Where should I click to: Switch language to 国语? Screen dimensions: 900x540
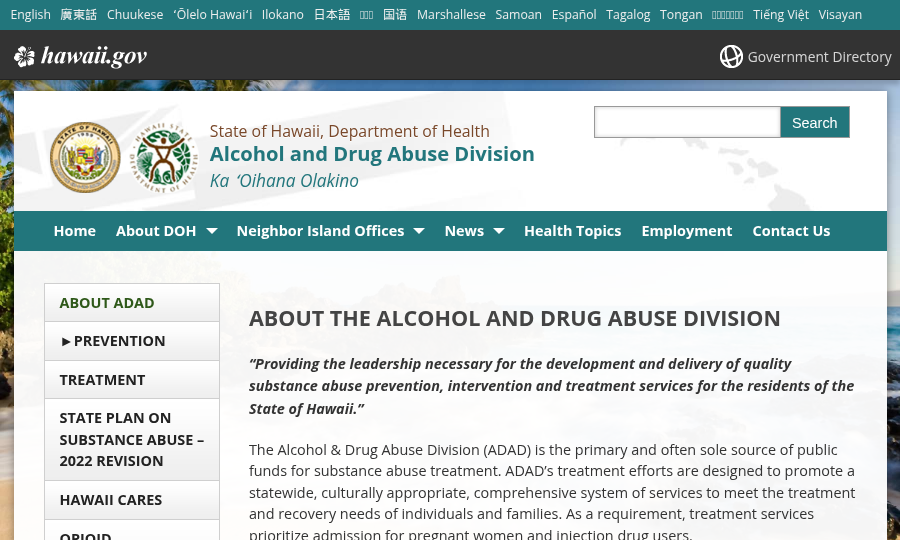pyautogui.click(x=395, y=14)
